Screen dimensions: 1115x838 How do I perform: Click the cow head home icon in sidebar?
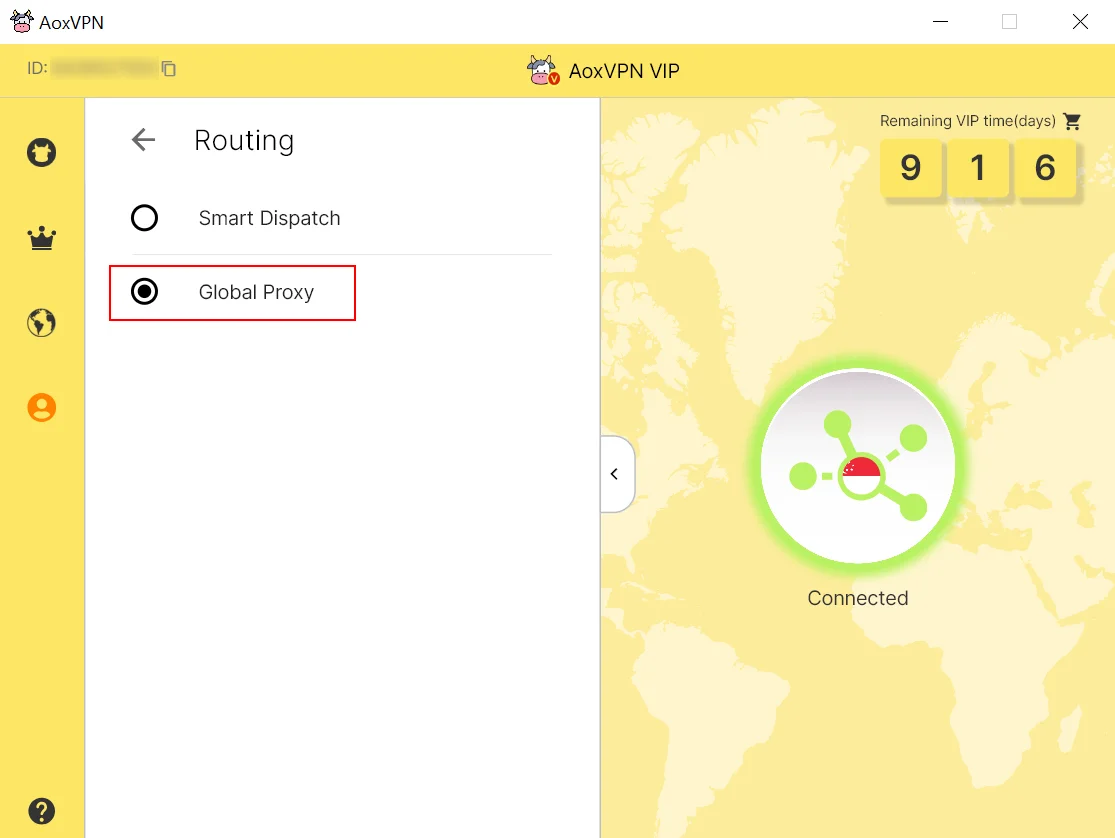point(41,153)
